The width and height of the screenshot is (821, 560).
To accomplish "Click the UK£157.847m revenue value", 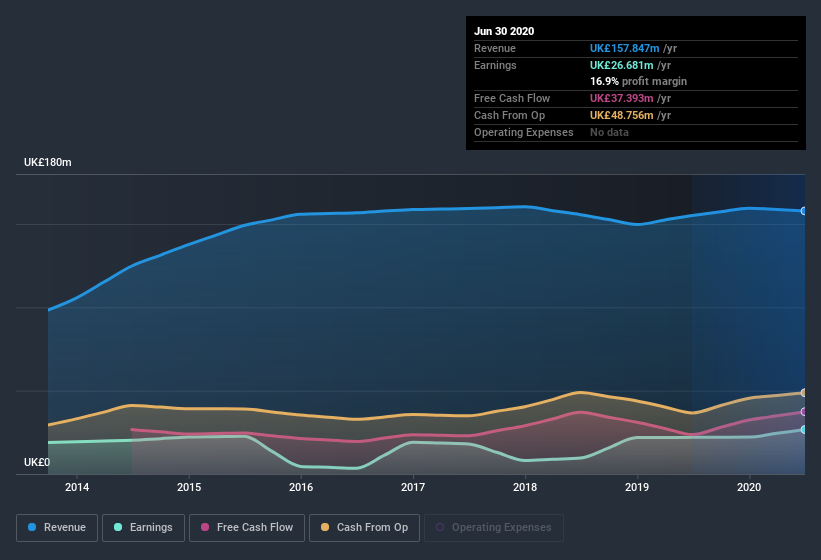I will [x=624, y=48].
